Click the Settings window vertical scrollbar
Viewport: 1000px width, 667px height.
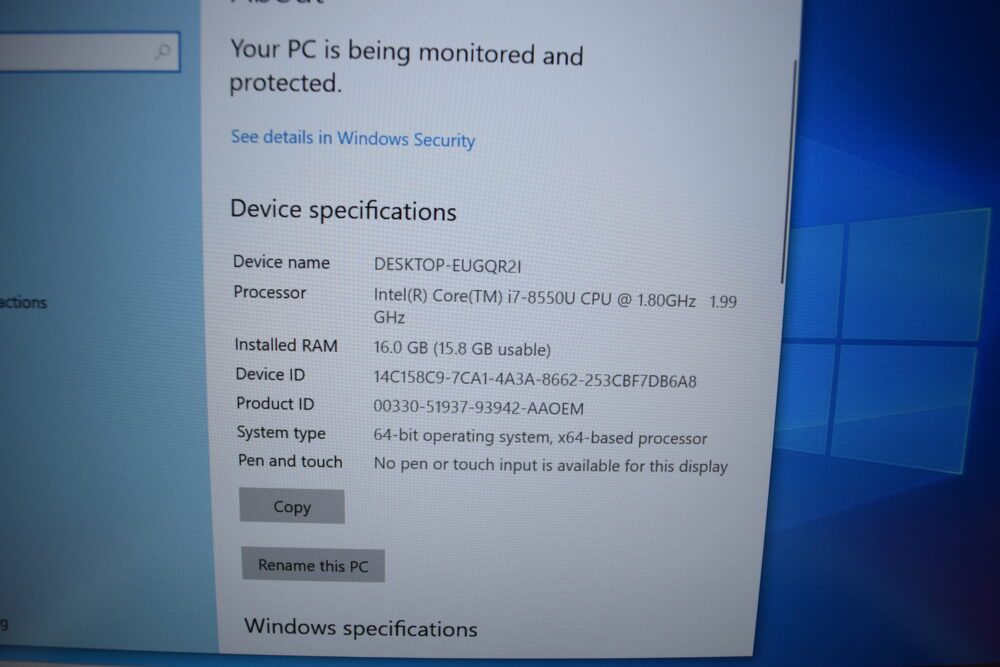click(x=788, y=172)
